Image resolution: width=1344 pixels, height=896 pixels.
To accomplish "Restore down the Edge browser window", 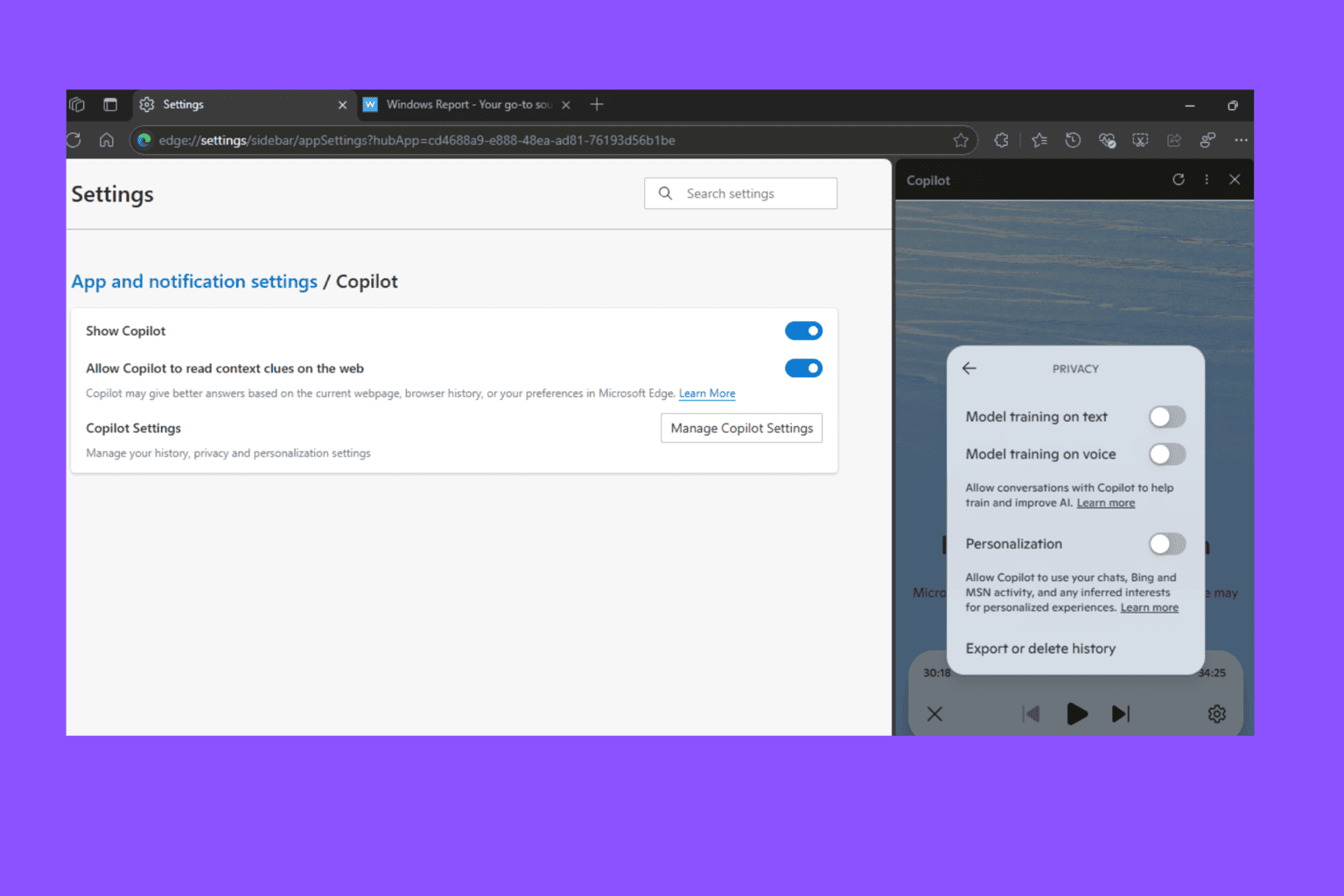I will click(1232, 105).
